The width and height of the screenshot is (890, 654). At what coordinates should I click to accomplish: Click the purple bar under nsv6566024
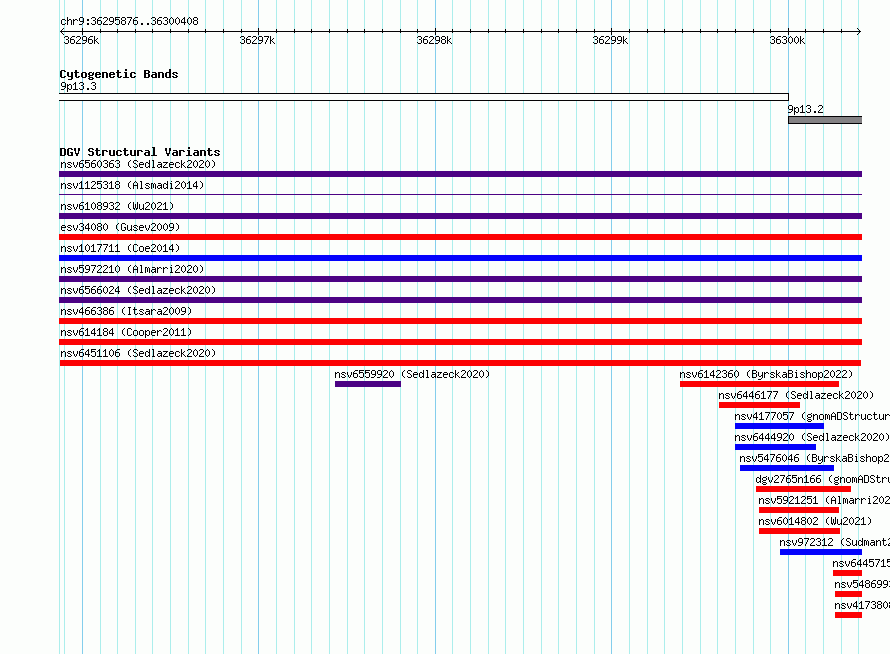pos(460,300)
